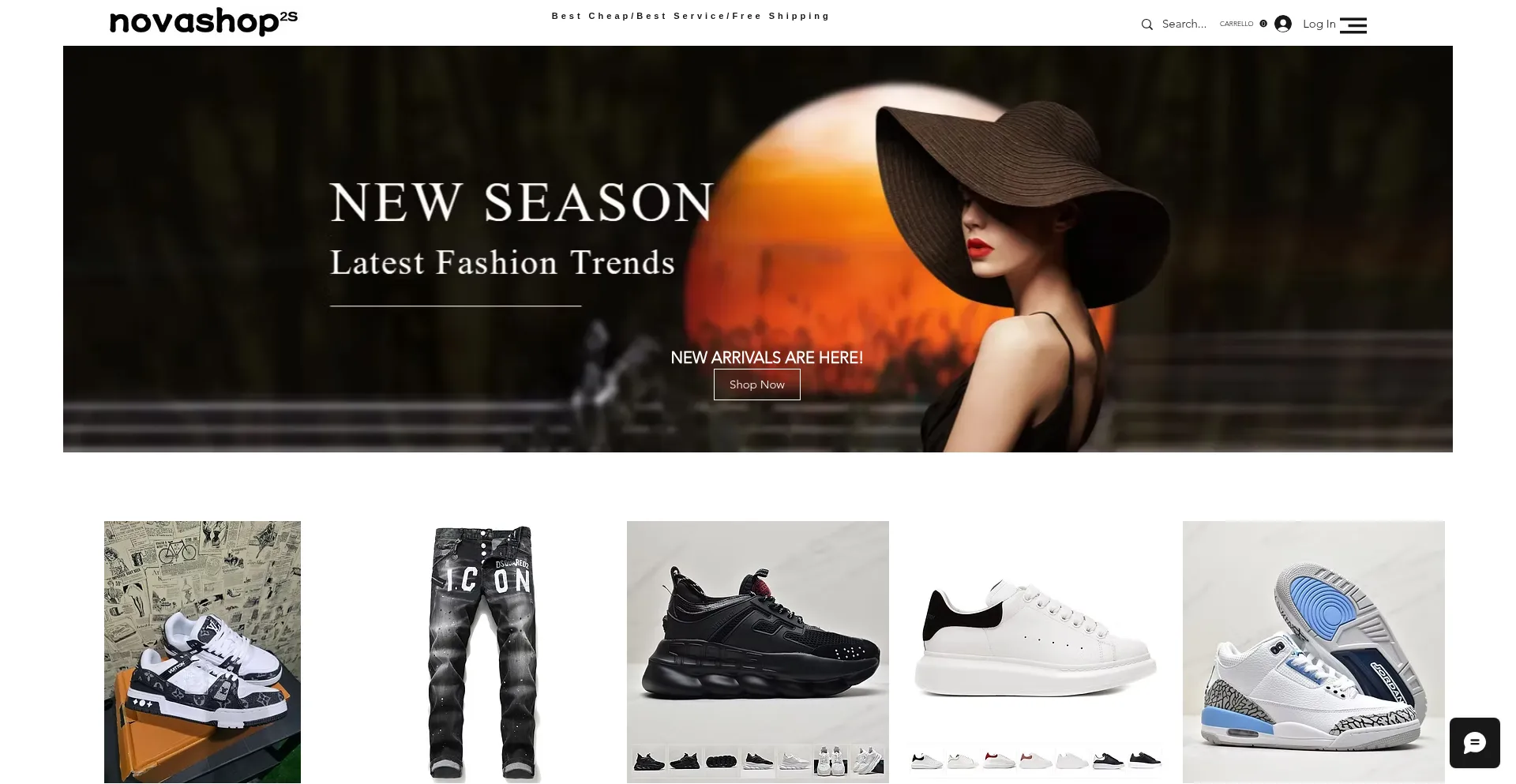
Task: Focus the Search text field
Action: (1184, 24)
